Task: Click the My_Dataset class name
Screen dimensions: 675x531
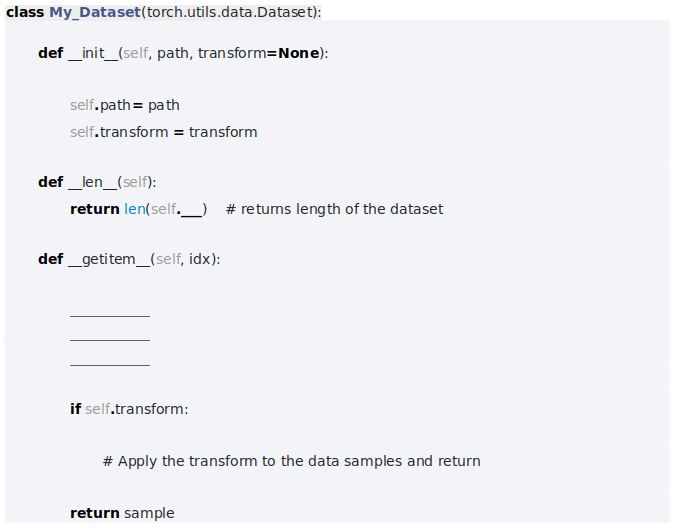Action: pos(95,12)
